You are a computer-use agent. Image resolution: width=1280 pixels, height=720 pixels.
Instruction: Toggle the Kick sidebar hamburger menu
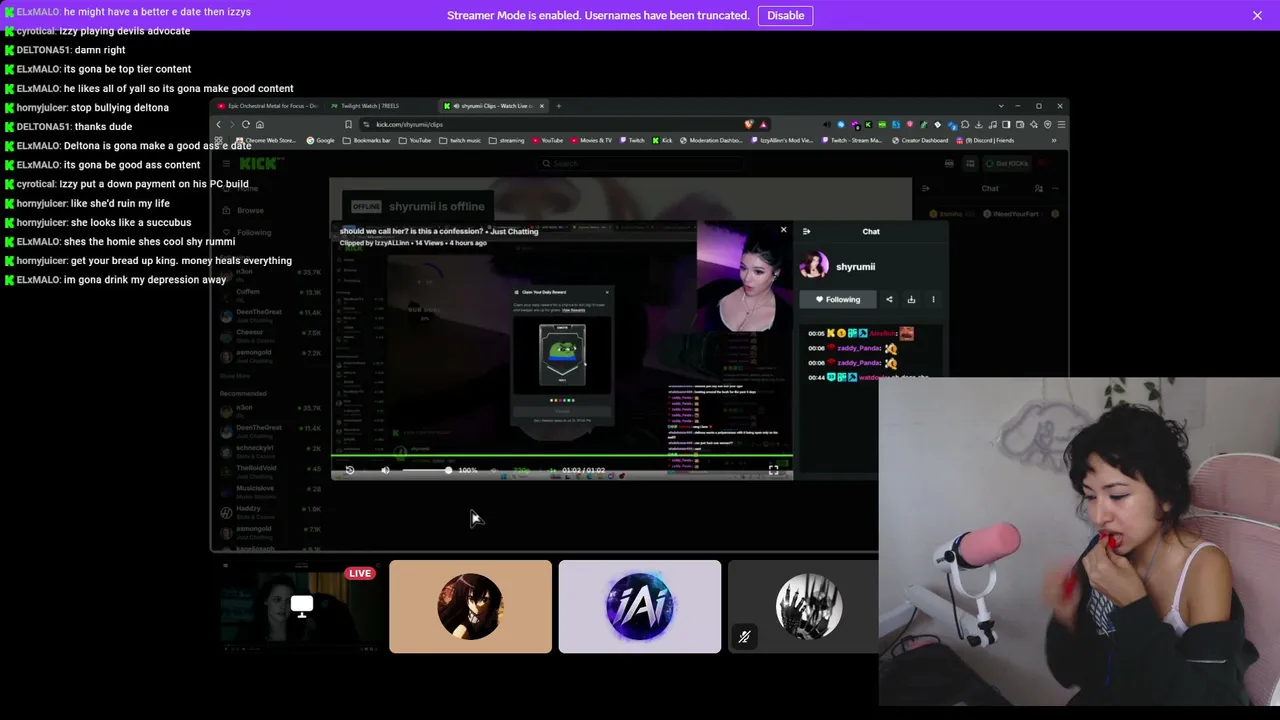coord(227,163)
